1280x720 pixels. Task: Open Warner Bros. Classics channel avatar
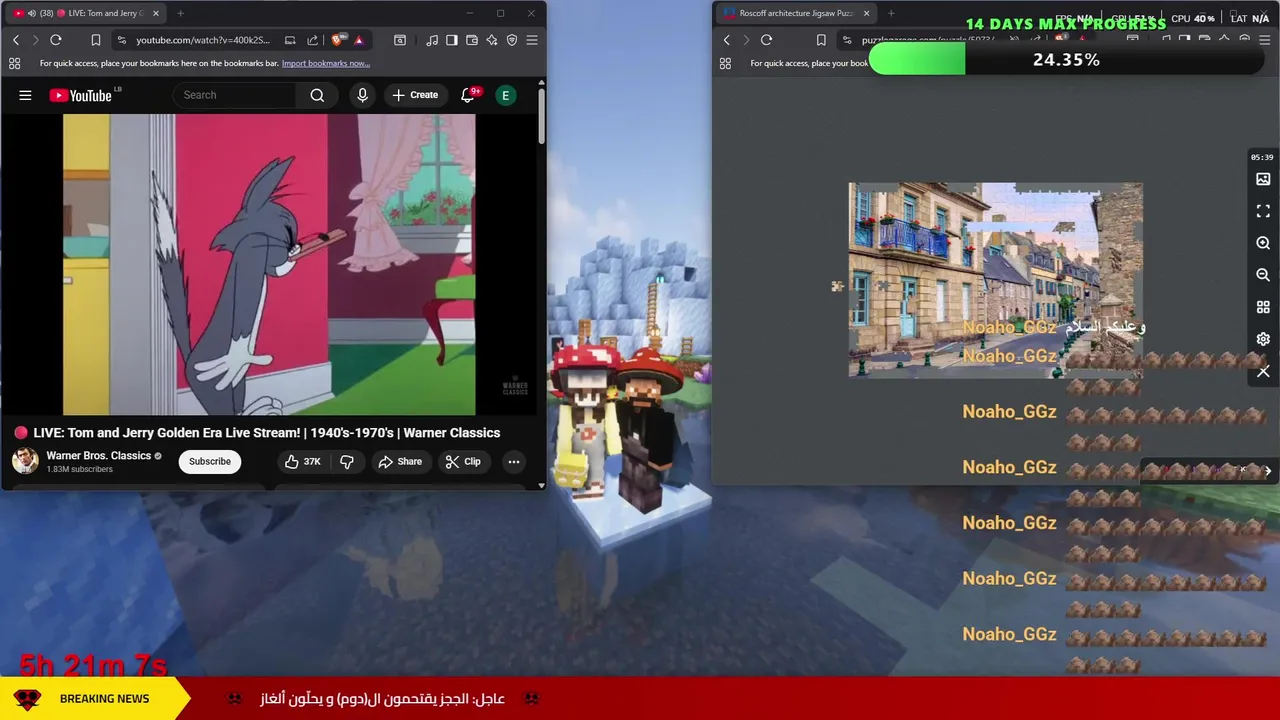(x=25, y=461)
